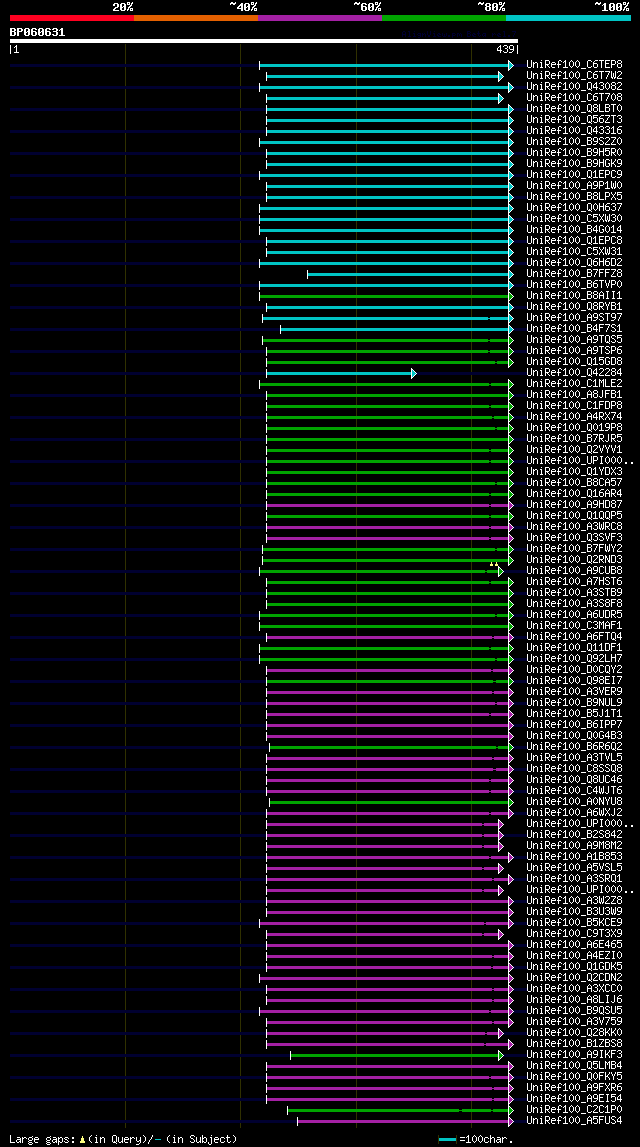
Task: Click the short alignment bar for UniRef100_B7FFZ8
Action: (x=410, y=274)
